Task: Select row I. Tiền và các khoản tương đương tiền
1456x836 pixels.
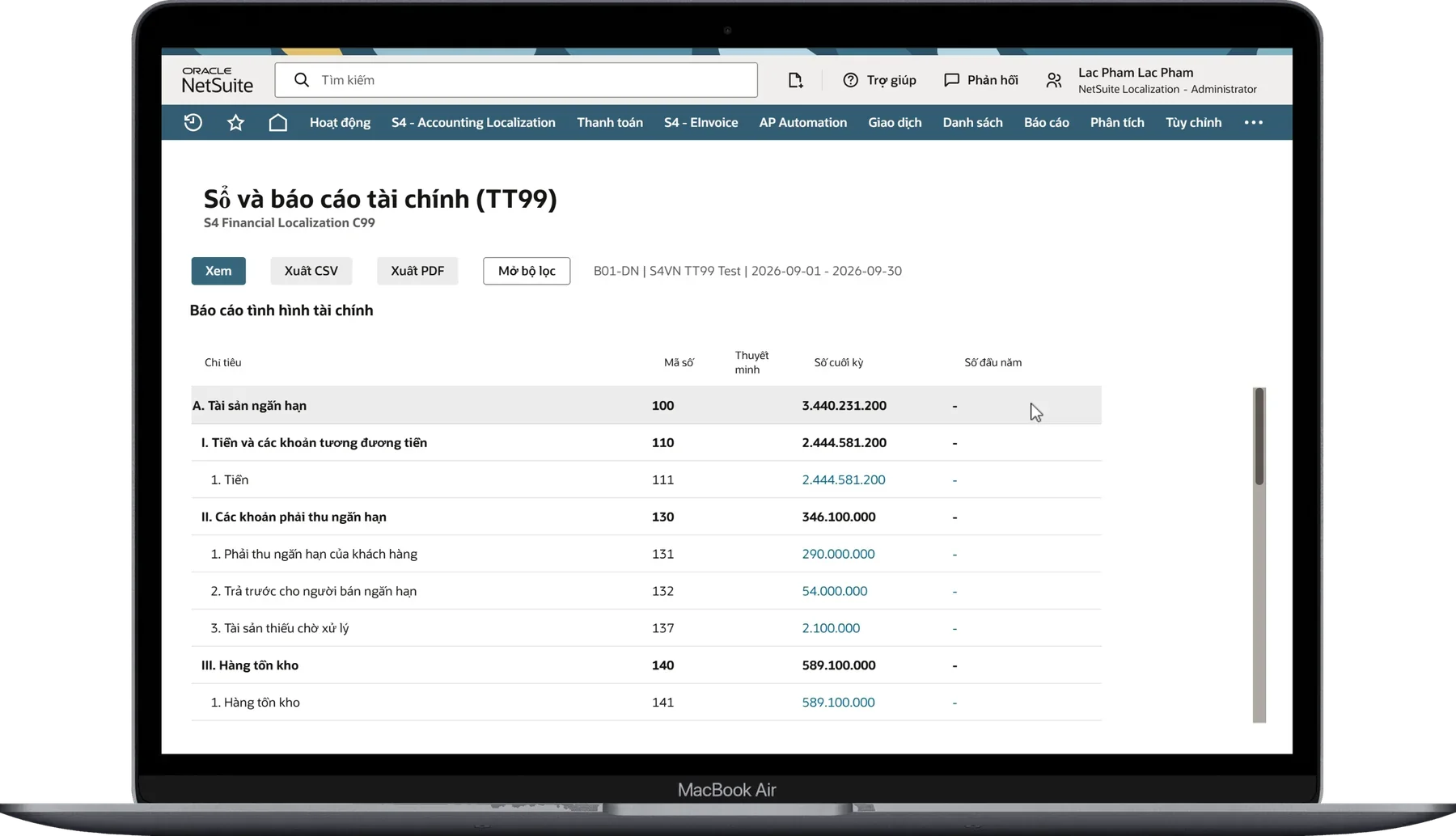Action: 646,442
